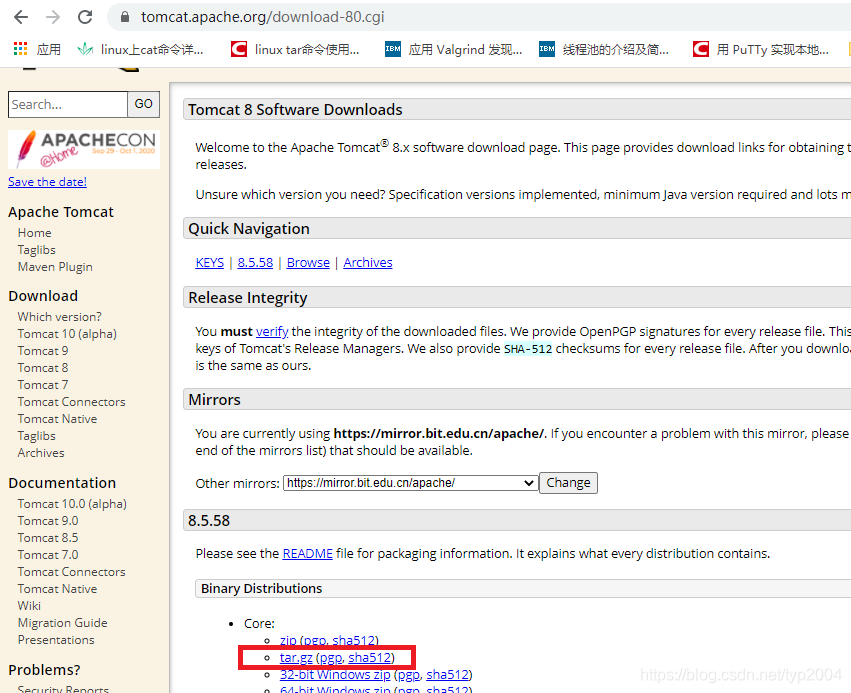Open the README link
Image resolution: width=851 pixels, height=693 pixels.
[x=308, y=554]
